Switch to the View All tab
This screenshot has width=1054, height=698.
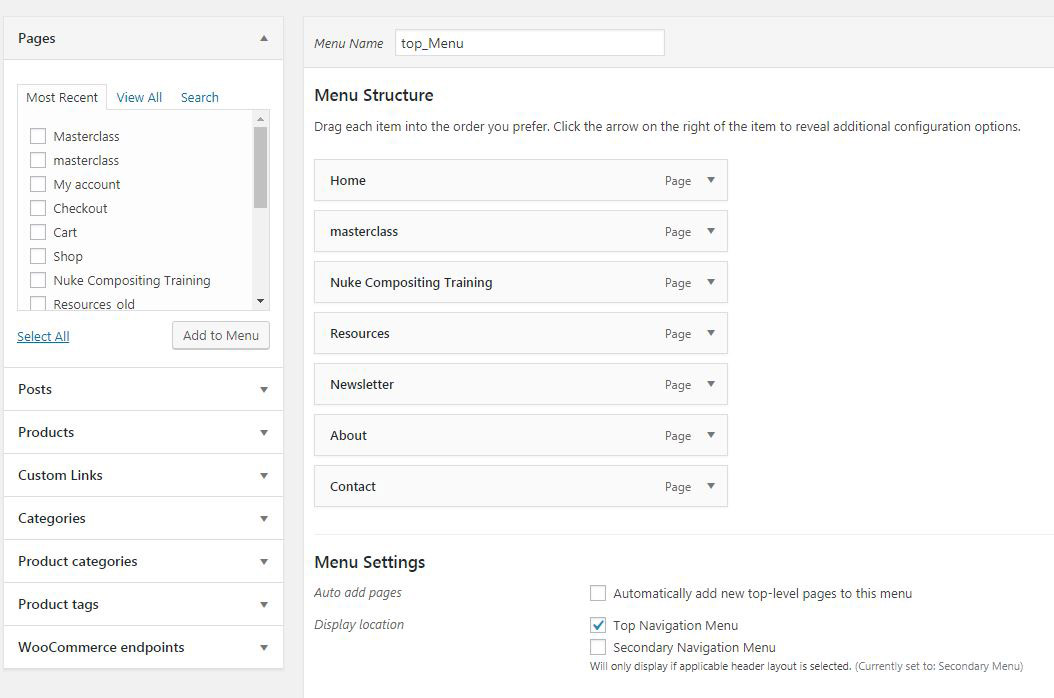click(139, 98)
